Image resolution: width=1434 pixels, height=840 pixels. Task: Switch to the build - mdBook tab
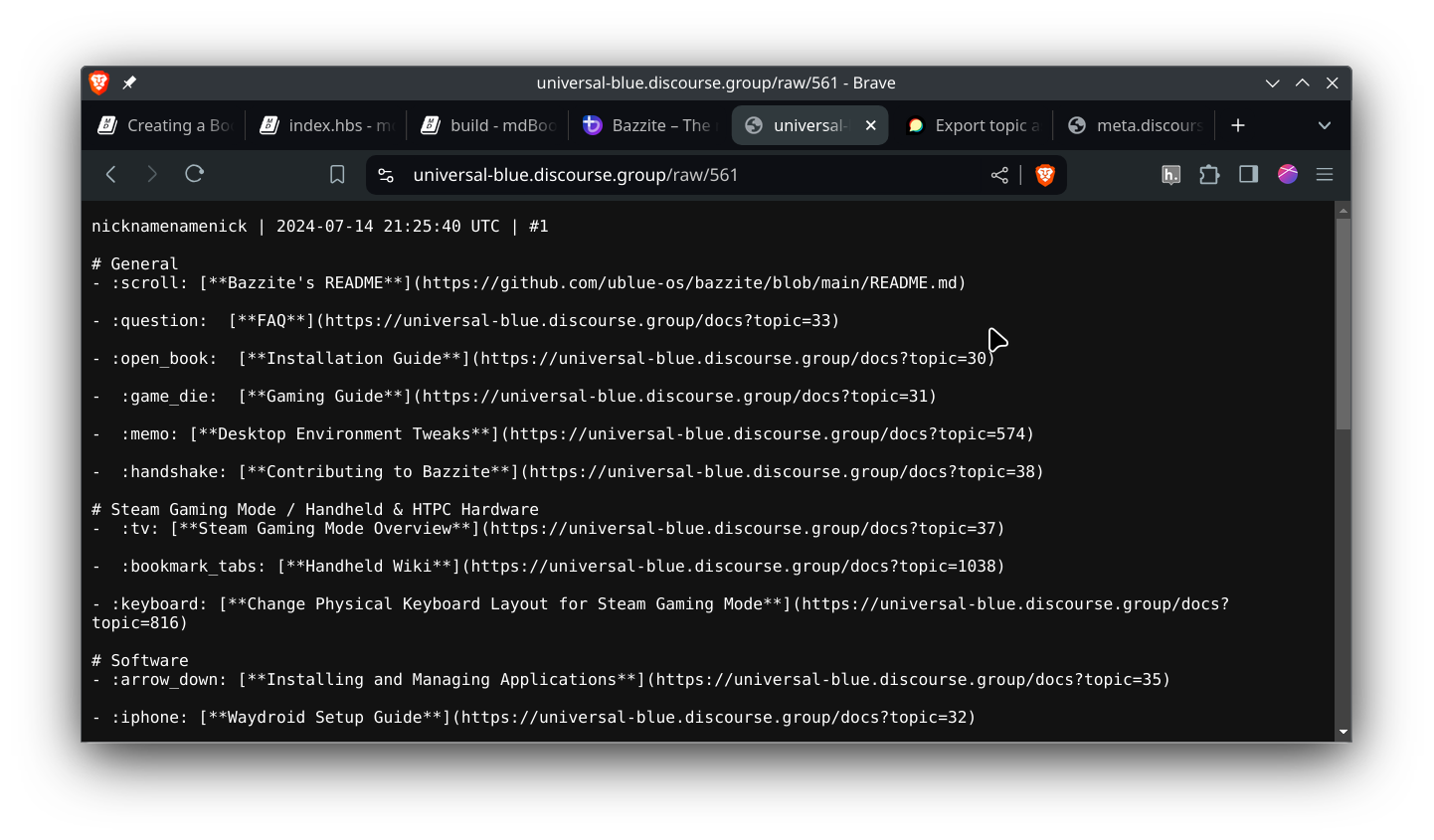487,125
